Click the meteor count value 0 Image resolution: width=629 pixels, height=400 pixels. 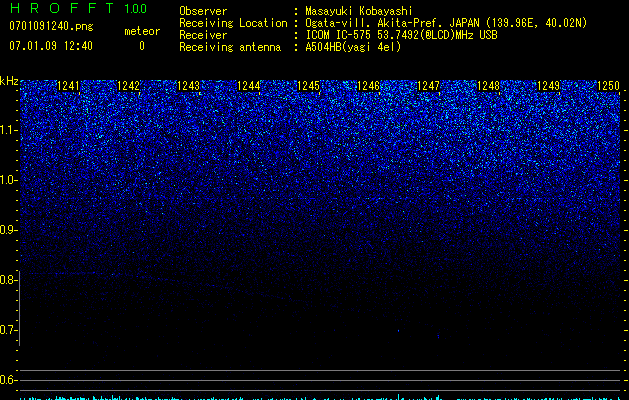tap(142, 46)
